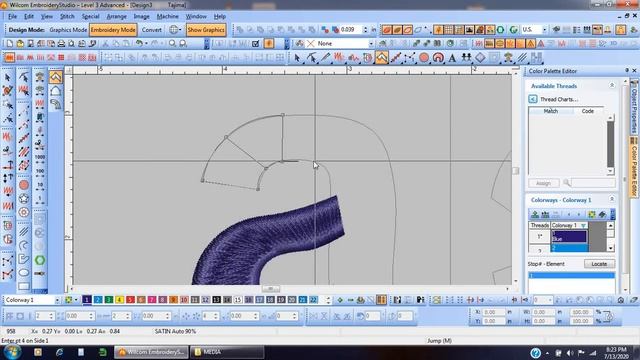Select the Reshape Object tool
Screen dimensions: 640x360
click(311, 58)
